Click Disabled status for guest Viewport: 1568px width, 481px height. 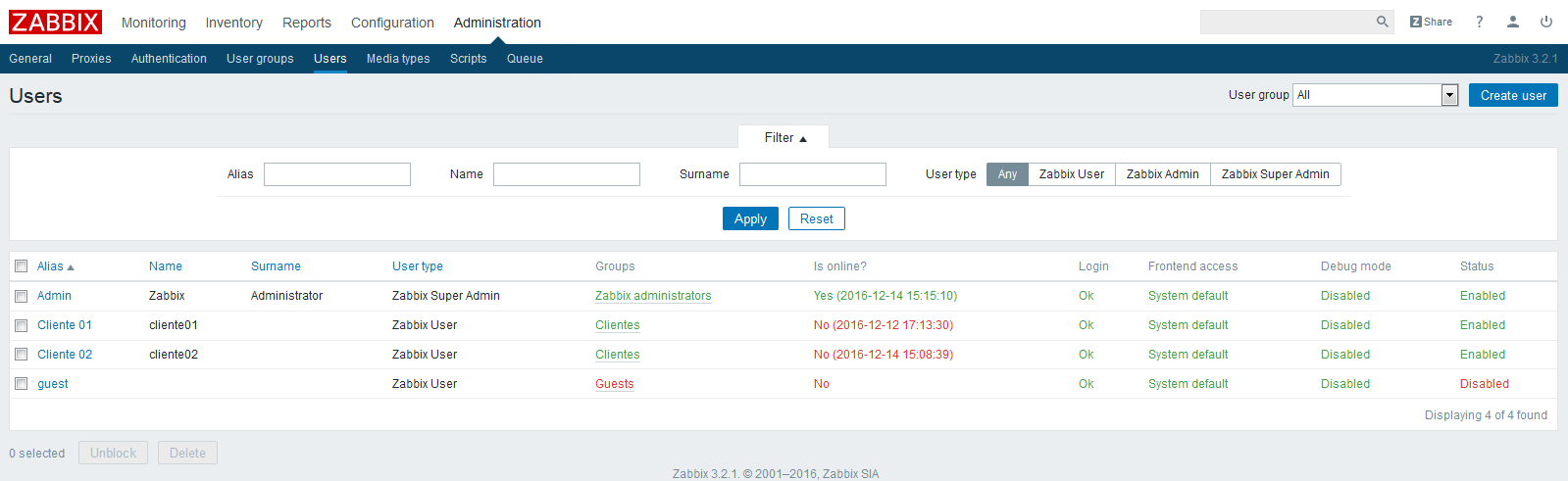point(1485,384)
